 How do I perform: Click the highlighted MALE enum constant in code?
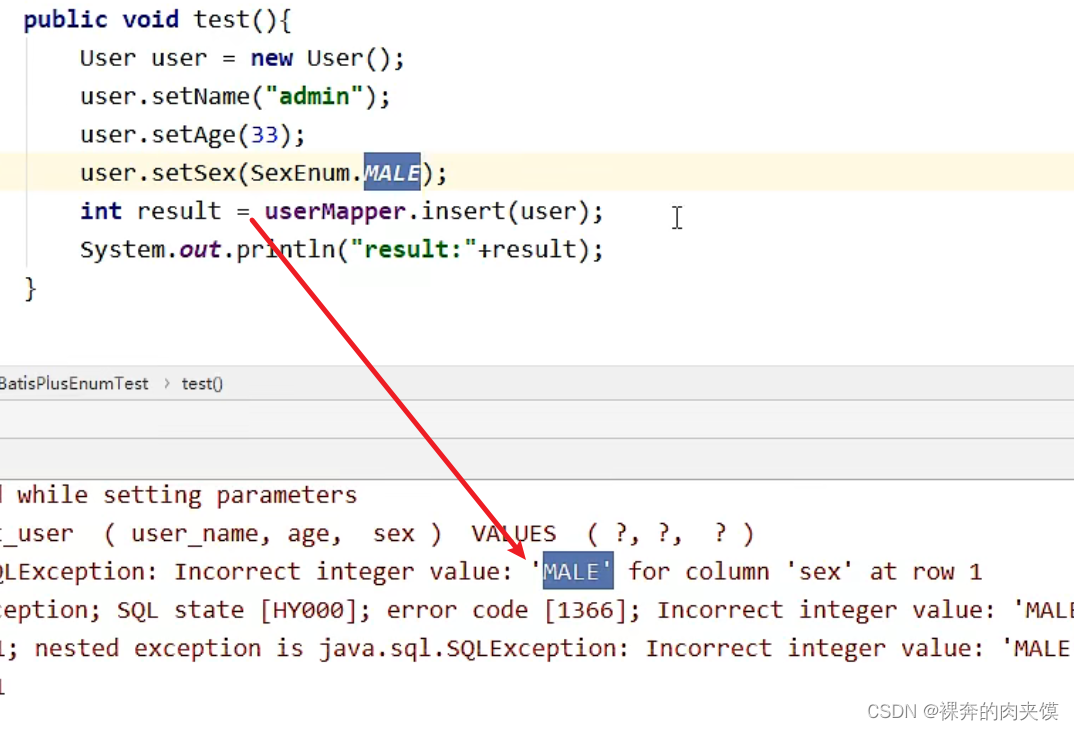[x=392, y=173]
